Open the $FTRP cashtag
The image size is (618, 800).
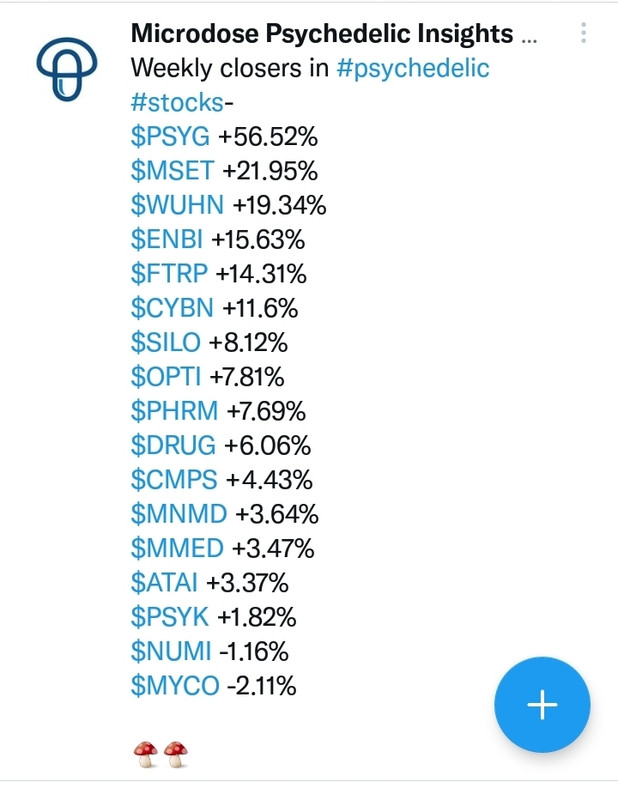[169, 273]
